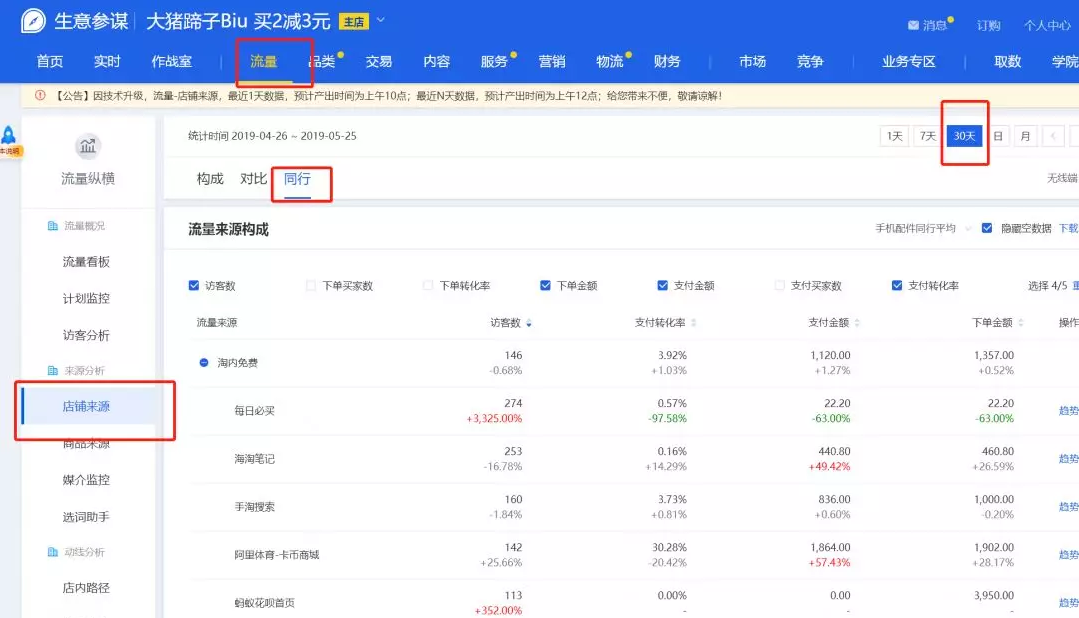Open 店内路径 in sidebar
This screenshot has width=1079, height=618.
[86, 588]
